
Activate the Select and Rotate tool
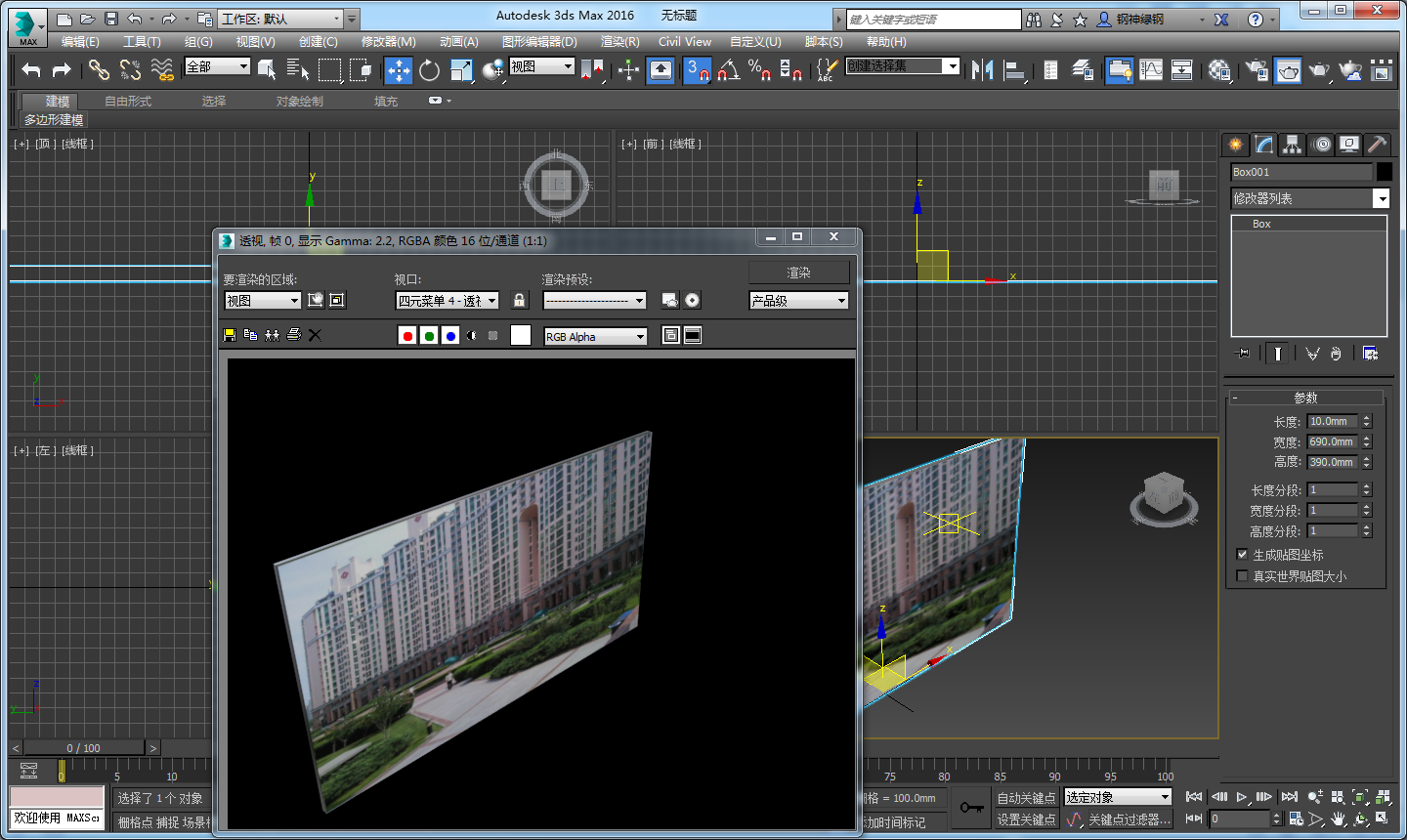coord(430,69)
